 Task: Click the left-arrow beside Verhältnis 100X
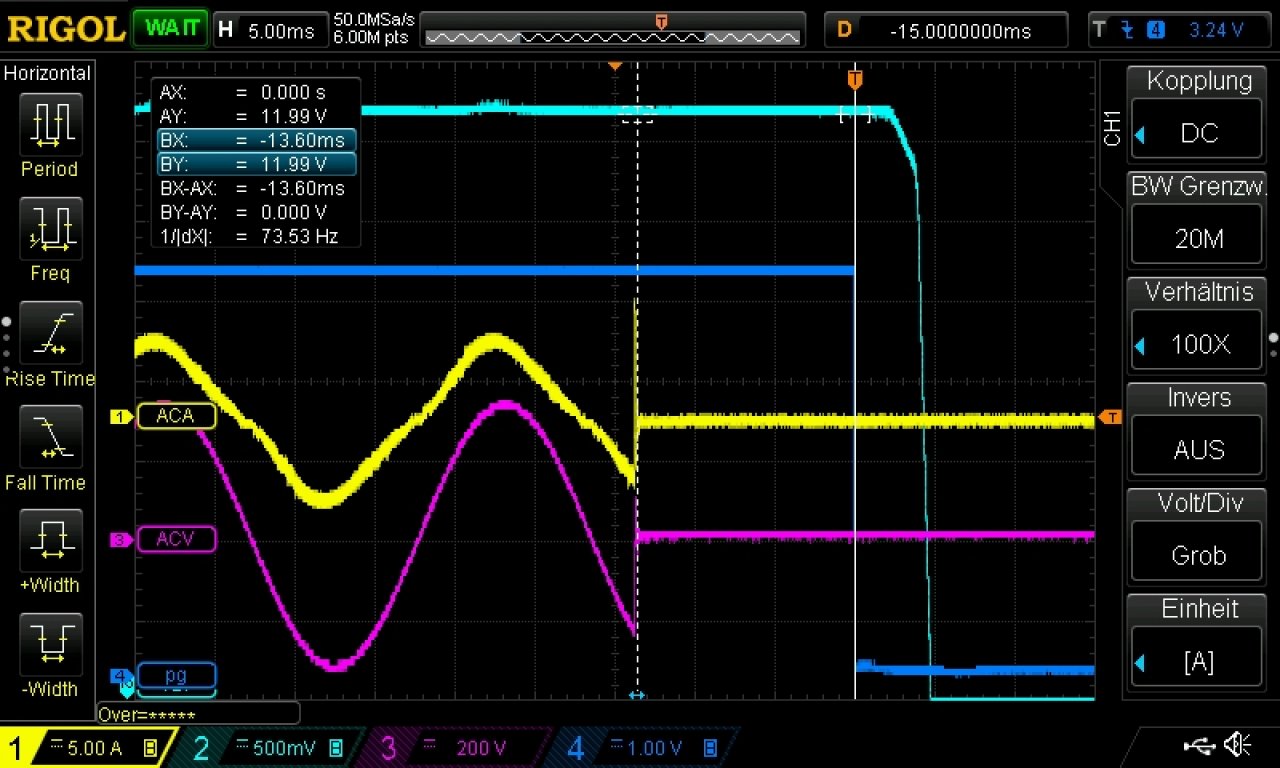coord(1140,346)
